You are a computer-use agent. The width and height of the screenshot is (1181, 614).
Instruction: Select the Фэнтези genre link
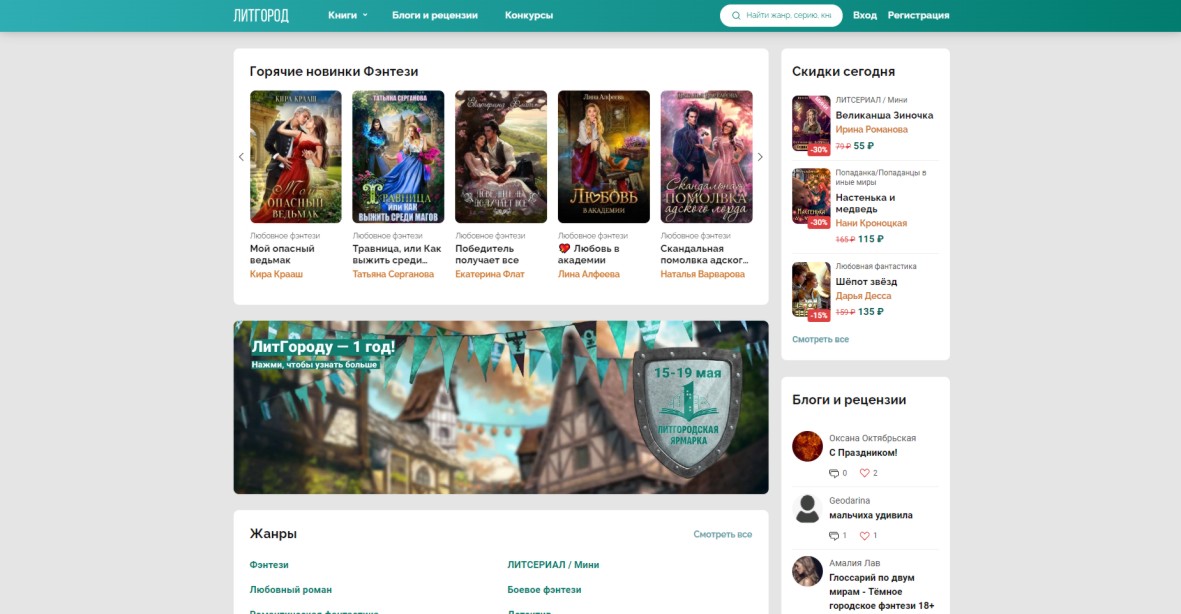coord(269,565)
